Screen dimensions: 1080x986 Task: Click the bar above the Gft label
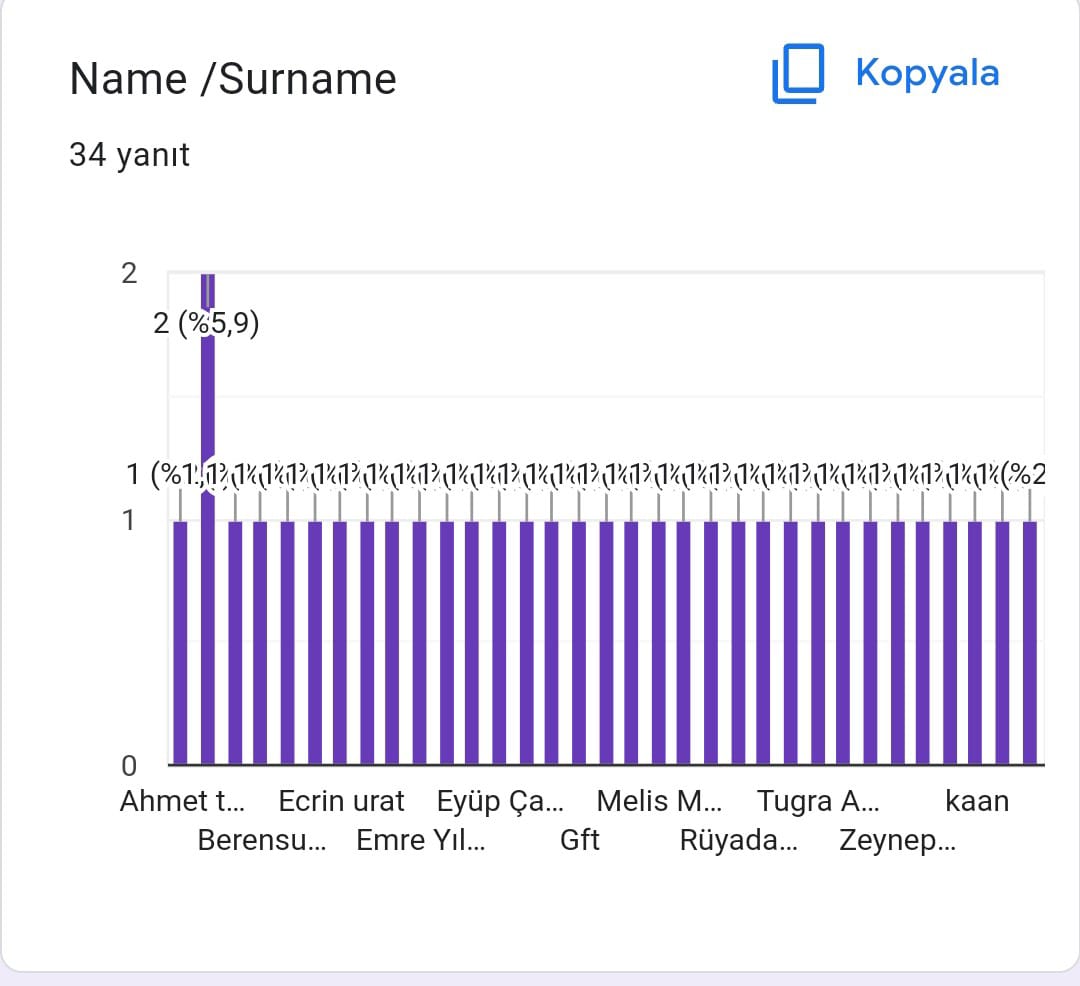pyautogui.click(x=579, y=642)
